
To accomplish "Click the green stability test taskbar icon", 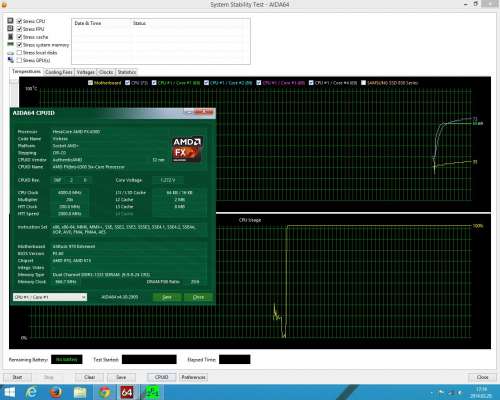I will pyautogui.click(x=152, y=392).
